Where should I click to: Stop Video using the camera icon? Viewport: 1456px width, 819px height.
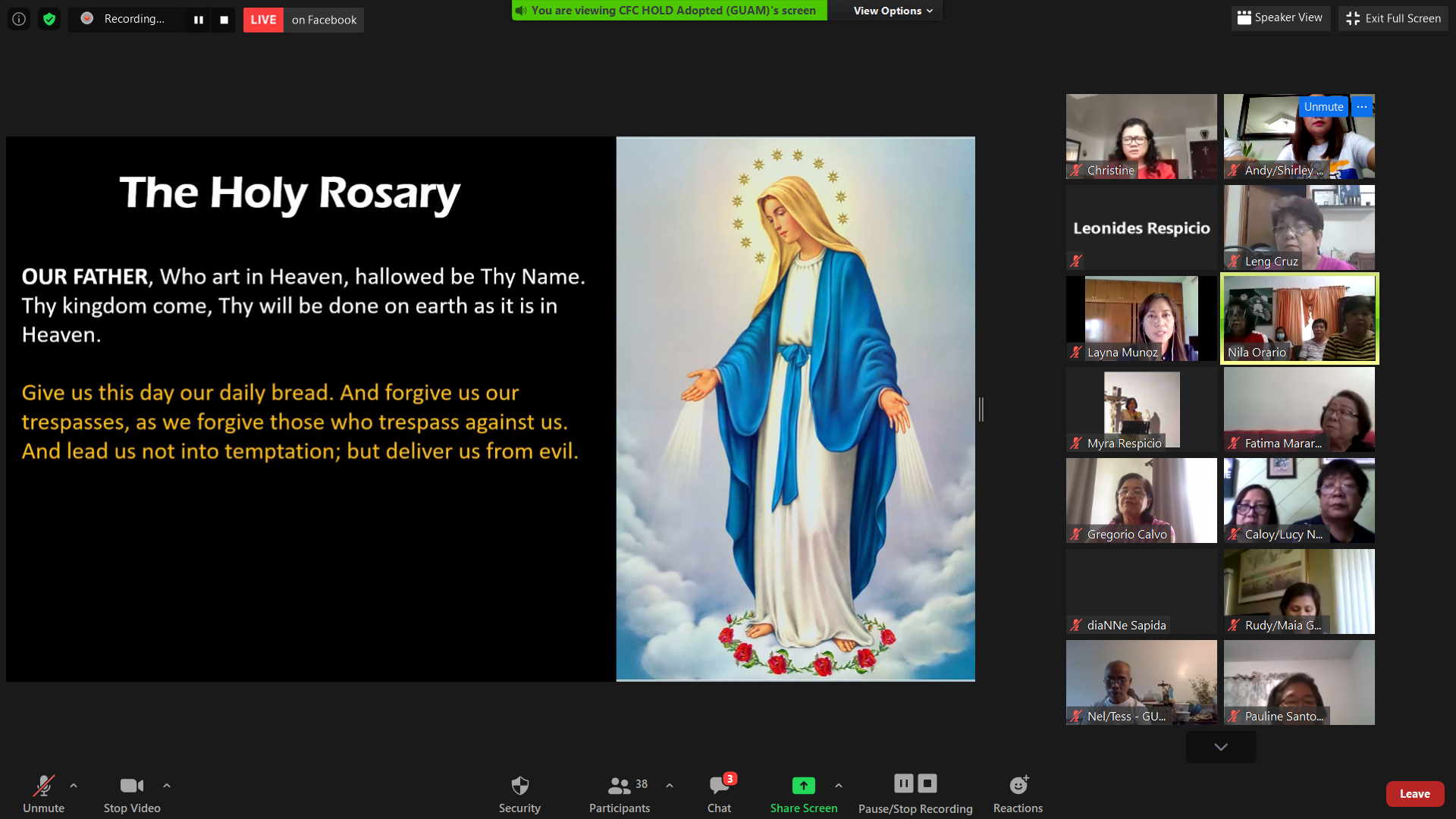click(x=132, y=793)
